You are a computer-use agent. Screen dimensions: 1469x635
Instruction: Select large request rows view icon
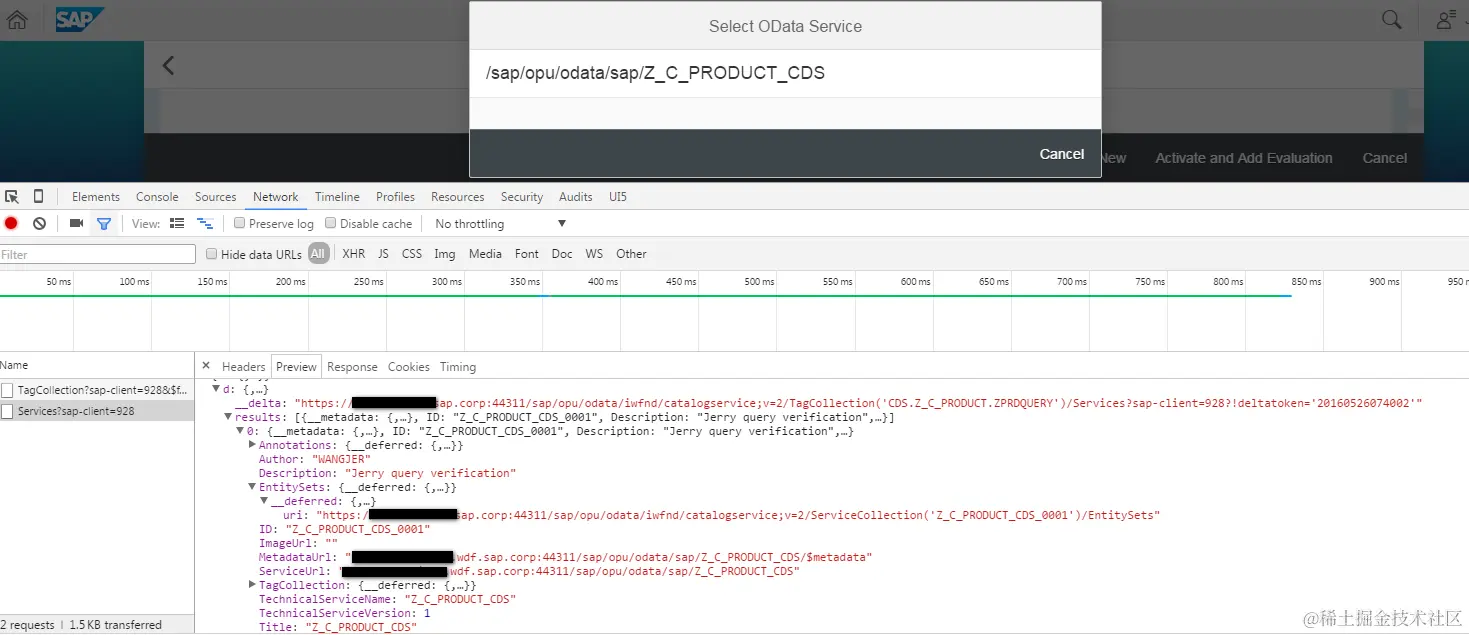[177, 224]
